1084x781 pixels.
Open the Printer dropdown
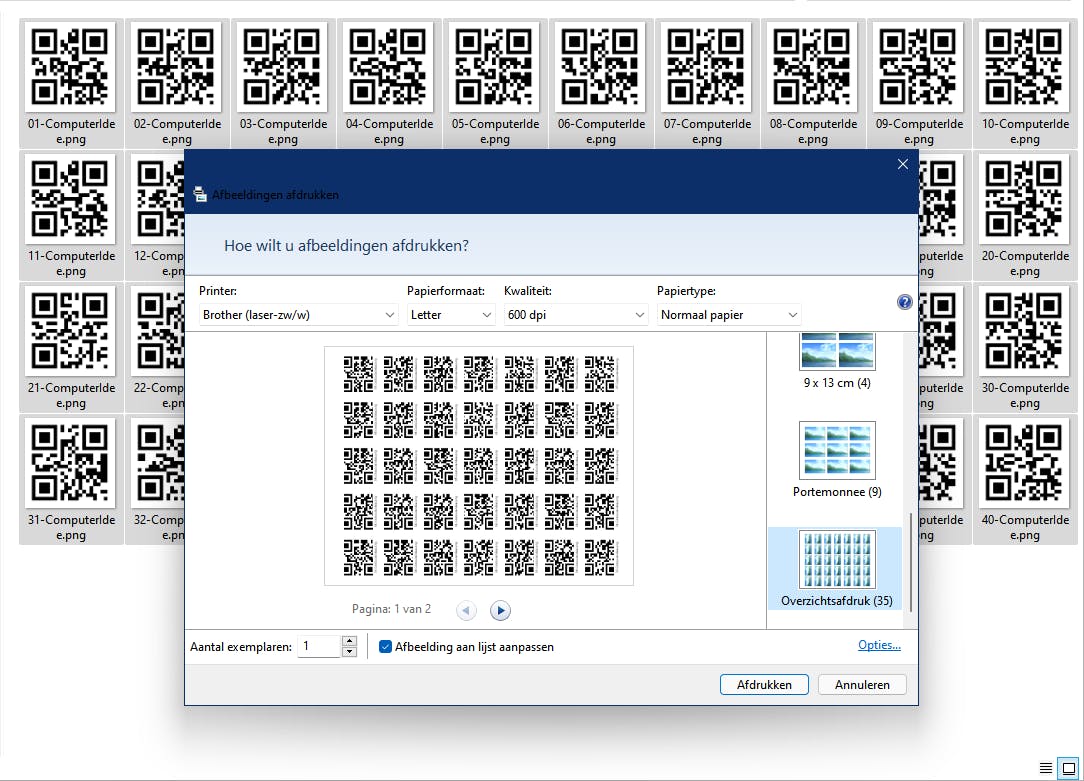point(299,315)
